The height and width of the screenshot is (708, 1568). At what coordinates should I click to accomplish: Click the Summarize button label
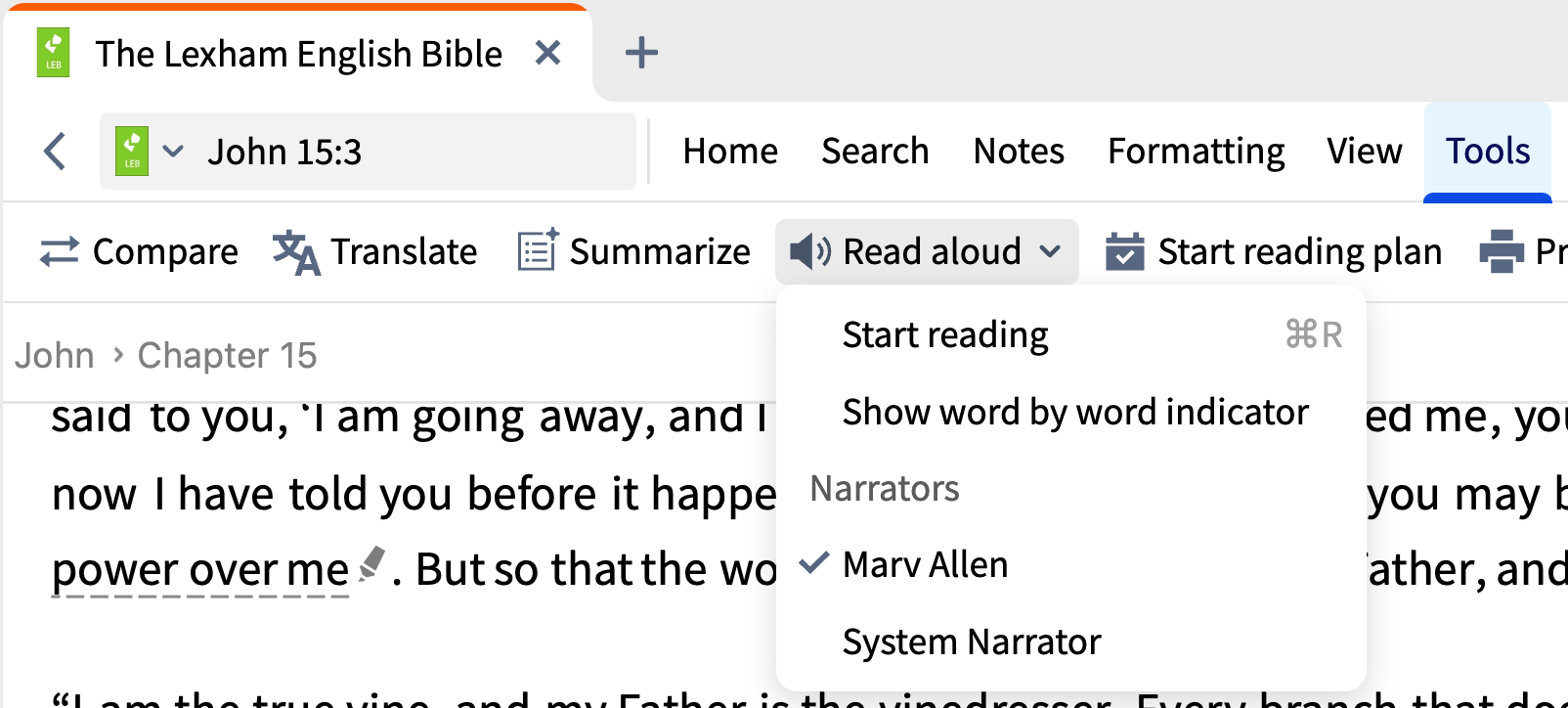coord(660,252)
